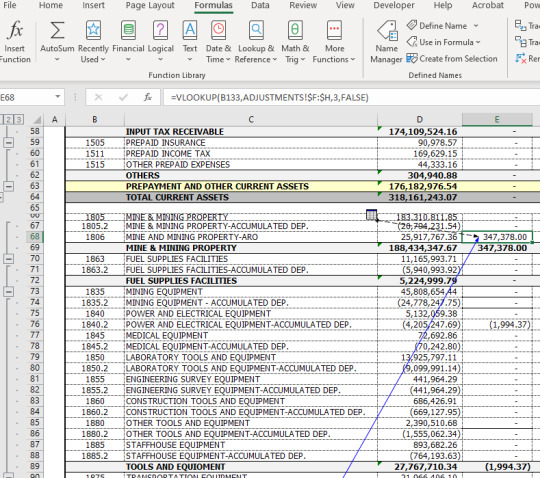Image resolution: width=540 pixels, height=478 pixels.
Task: Click Define Name button
Action: 437,26
